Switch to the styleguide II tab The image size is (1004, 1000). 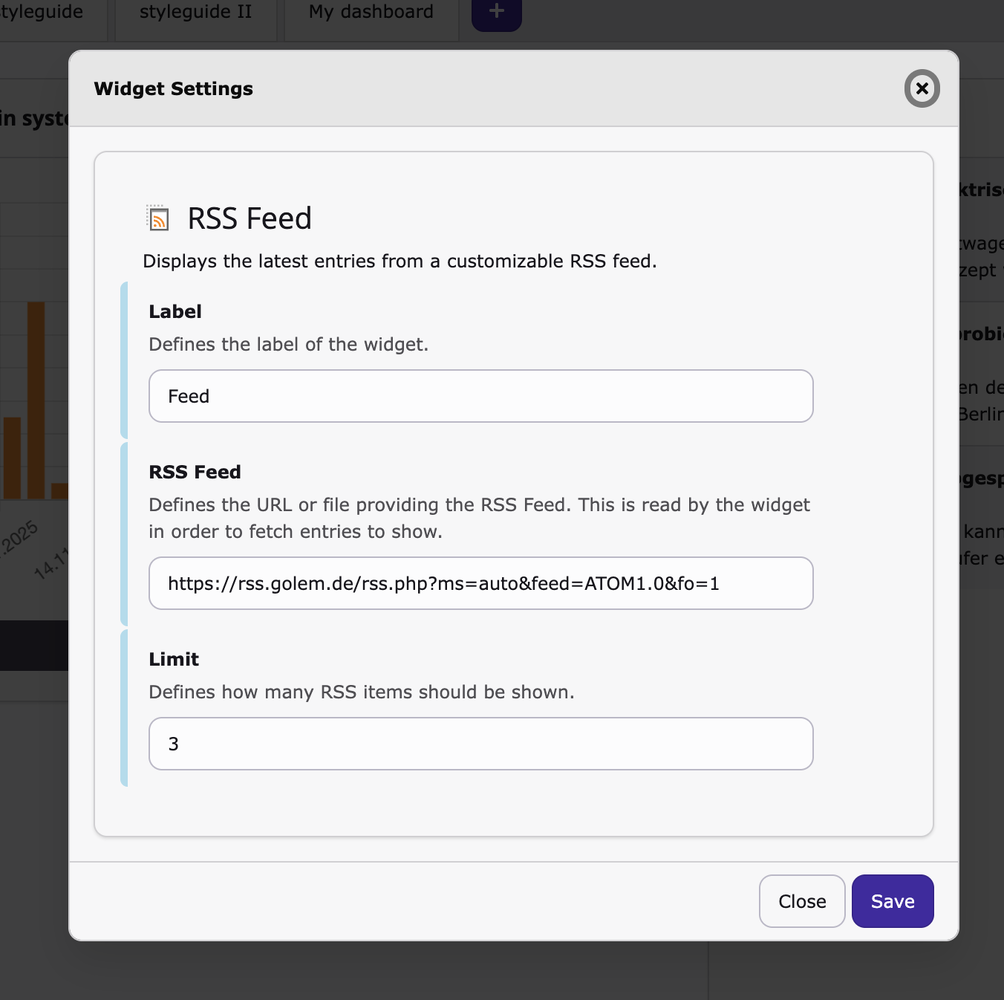pos(196,13)
